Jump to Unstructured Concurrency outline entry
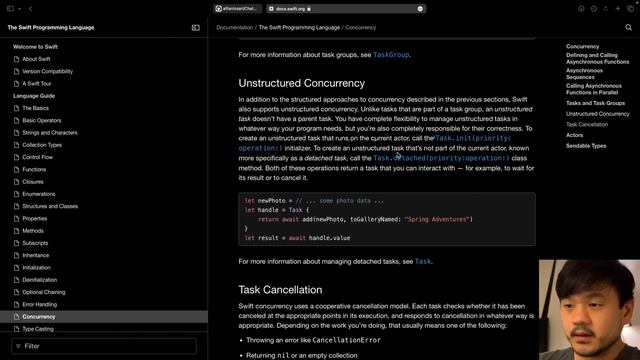Image resolution: width=640 pixels, height=360 pixels. coord(598,114)
